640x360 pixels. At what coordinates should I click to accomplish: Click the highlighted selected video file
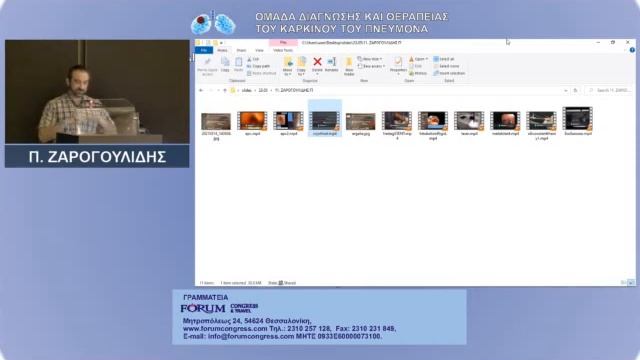point(325,118)
